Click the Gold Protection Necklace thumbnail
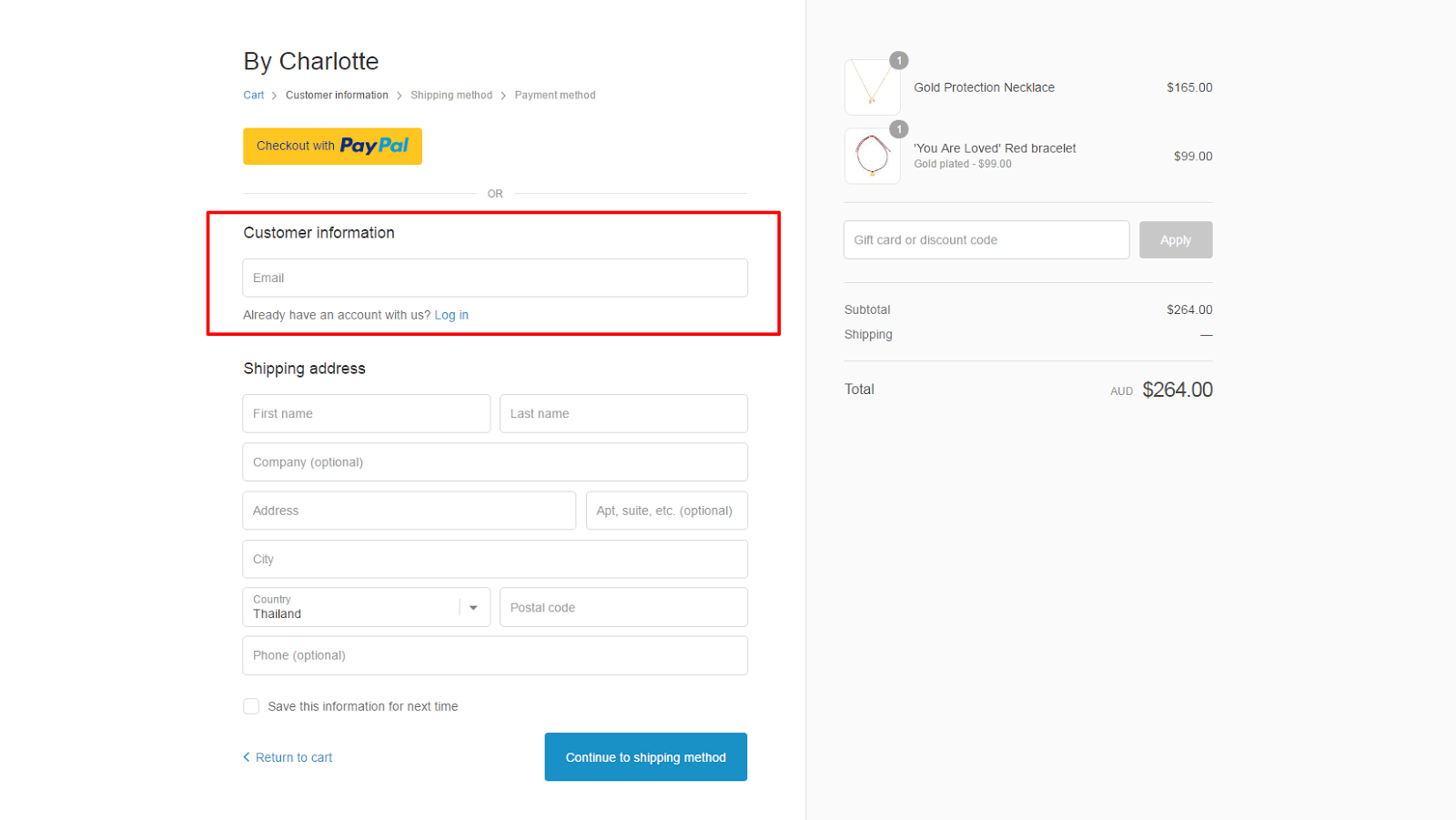The image size is (1456, 820). point(872,87)
